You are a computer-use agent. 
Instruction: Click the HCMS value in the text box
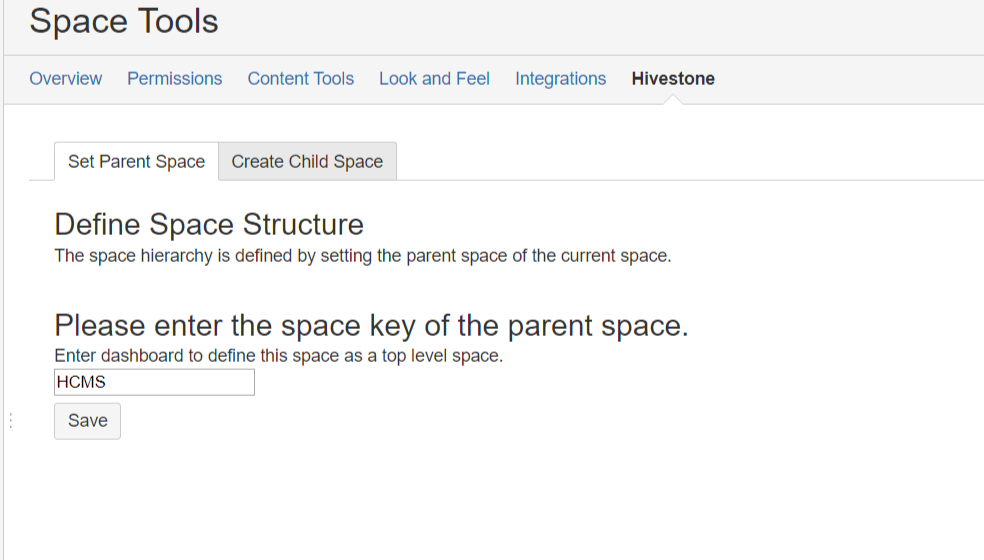(81, 382)
